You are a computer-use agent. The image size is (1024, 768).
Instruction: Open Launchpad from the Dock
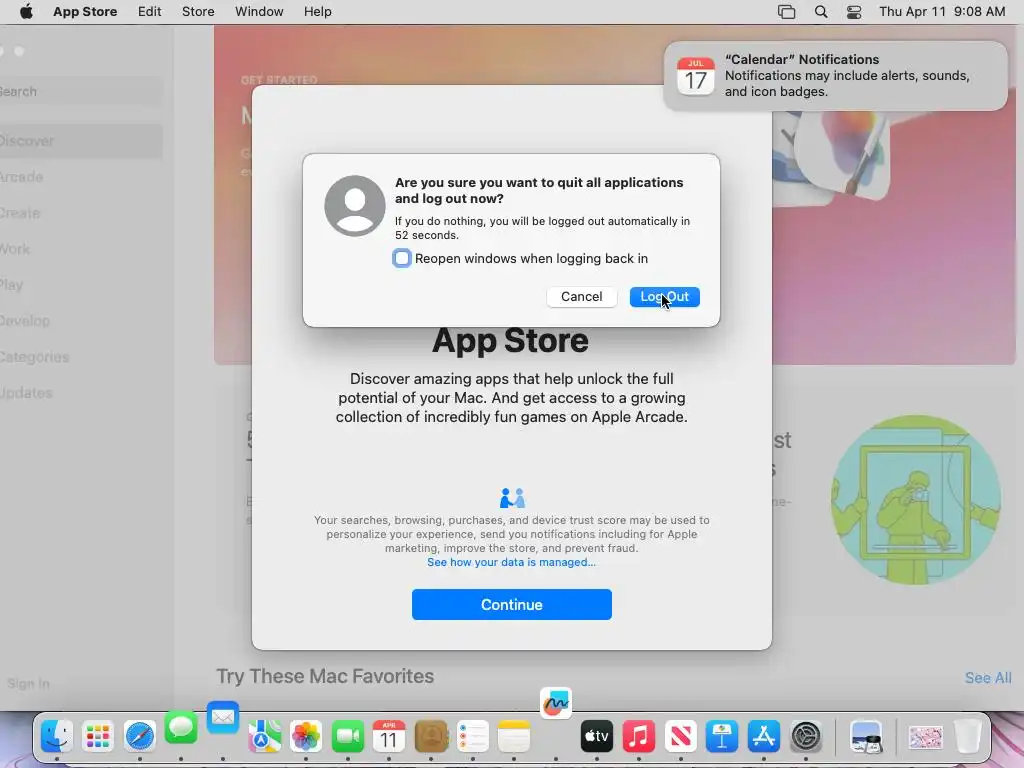[x=98, y=737]
